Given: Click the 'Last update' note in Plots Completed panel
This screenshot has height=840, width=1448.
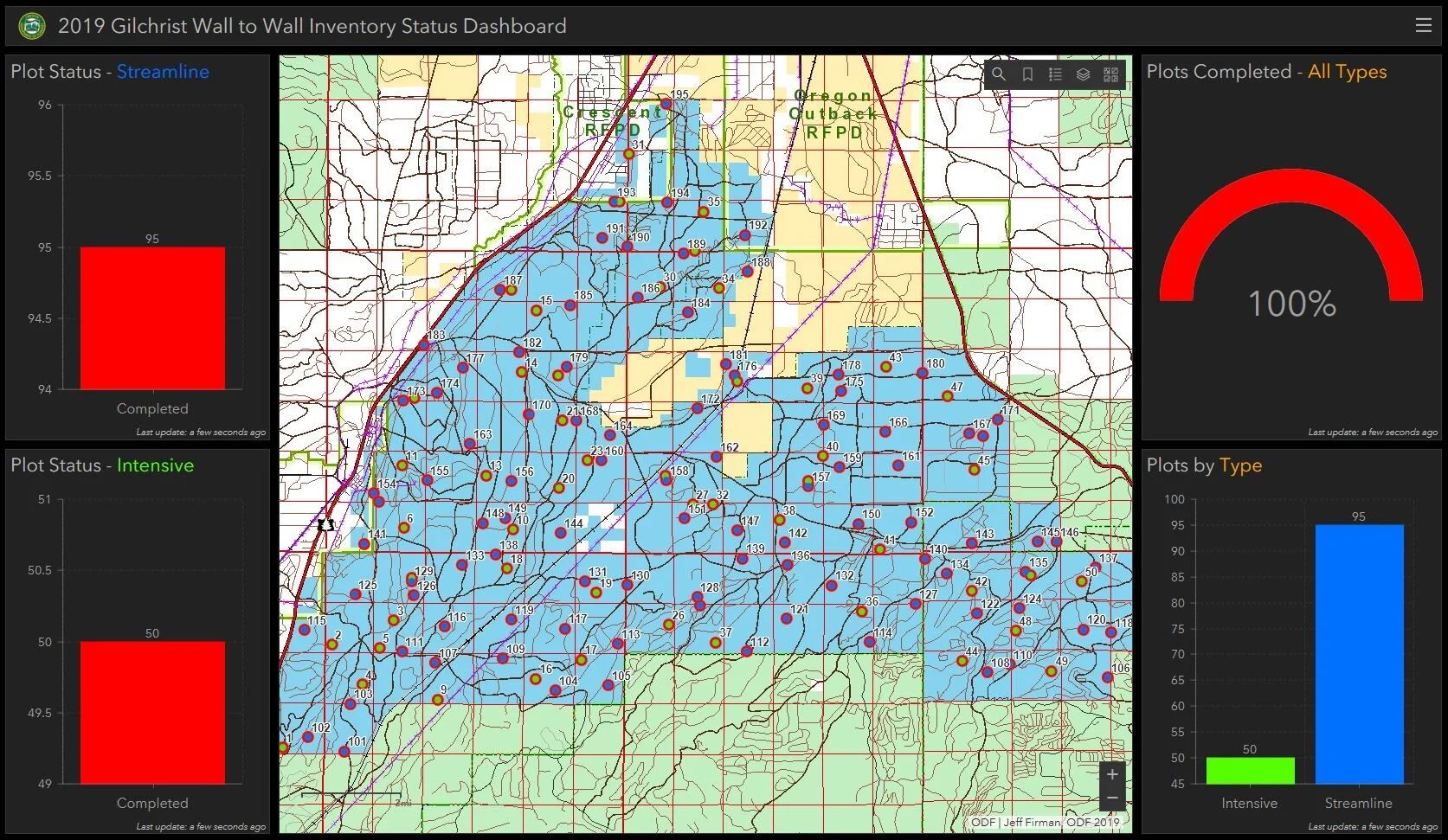Looking at the screenshot, I should pyautogui.click(x=1373, y=432).
